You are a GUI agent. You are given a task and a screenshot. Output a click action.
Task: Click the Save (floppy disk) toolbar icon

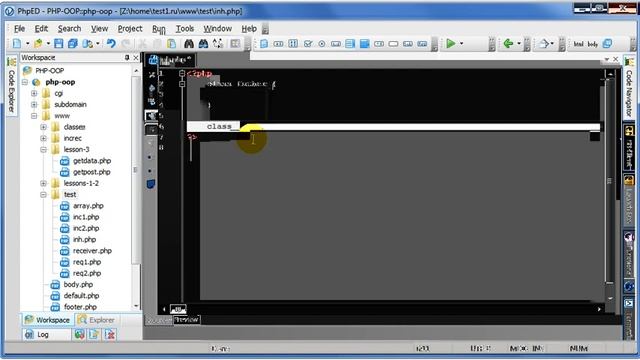[59, 43]
